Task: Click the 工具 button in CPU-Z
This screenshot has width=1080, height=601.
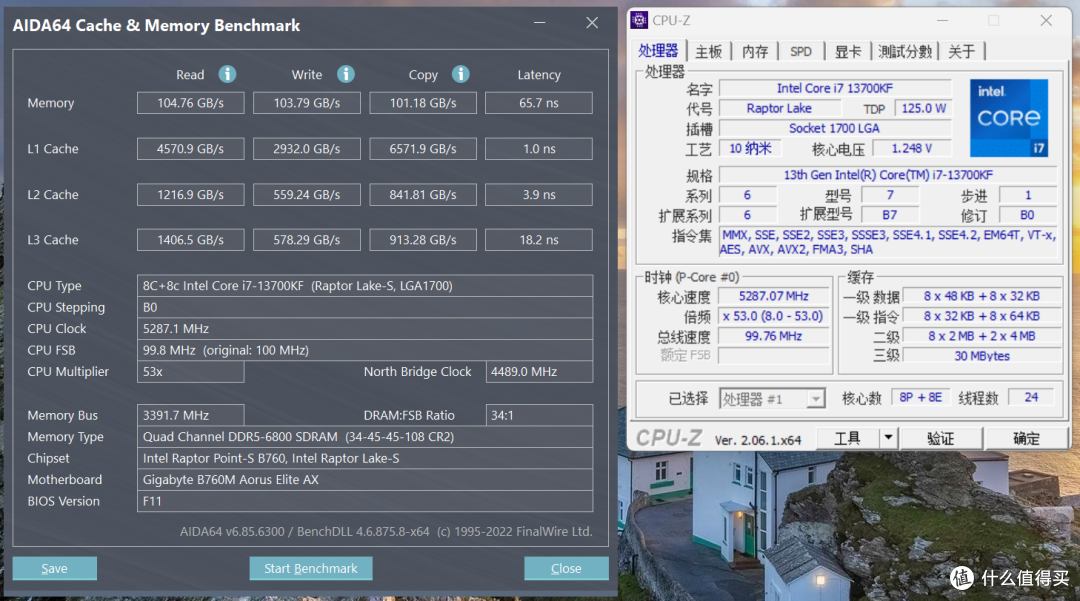Action: click(x=848, y=438)
